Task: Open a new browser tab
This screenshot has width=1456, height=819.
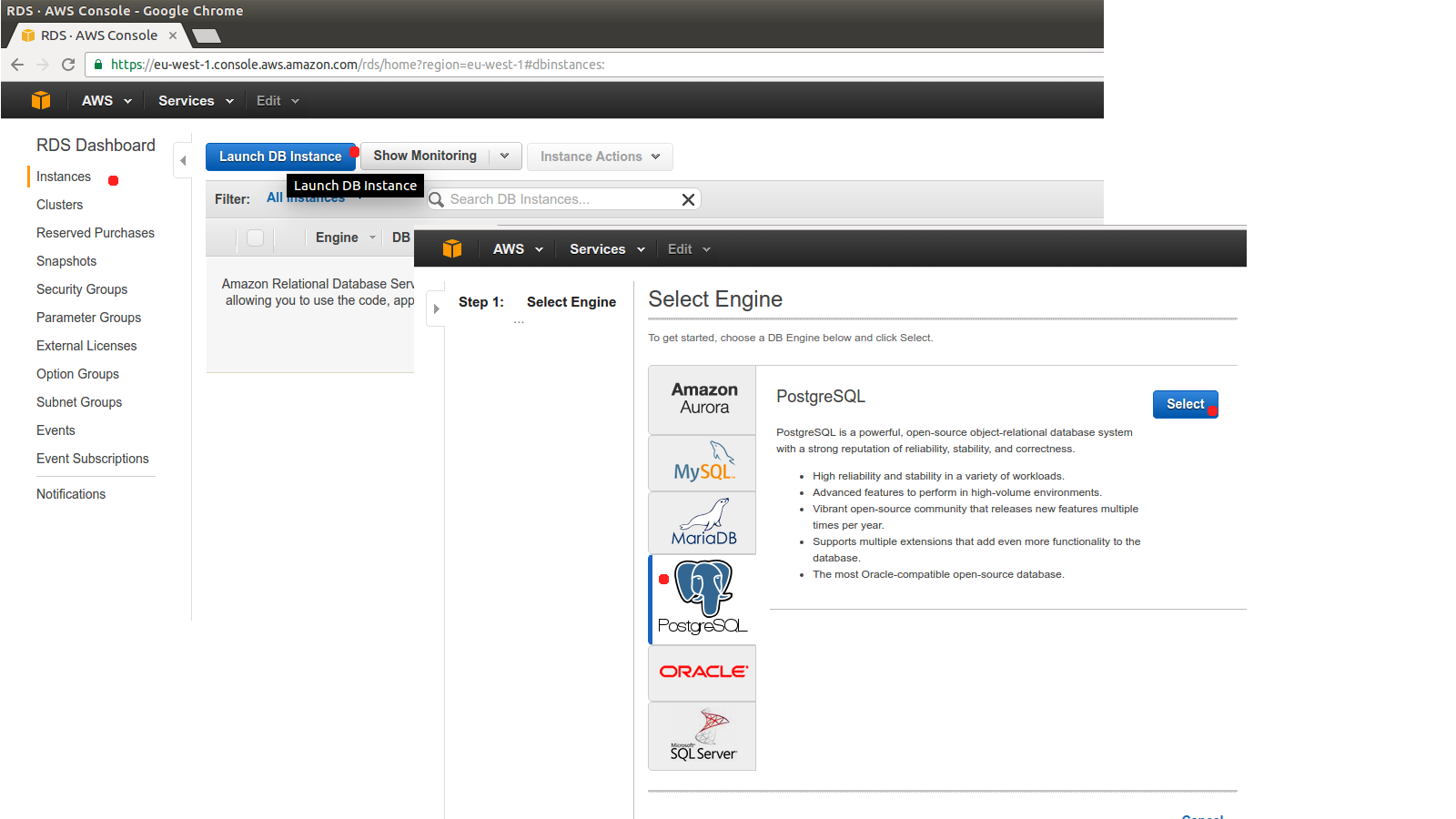Action: [x=207, y=35]
